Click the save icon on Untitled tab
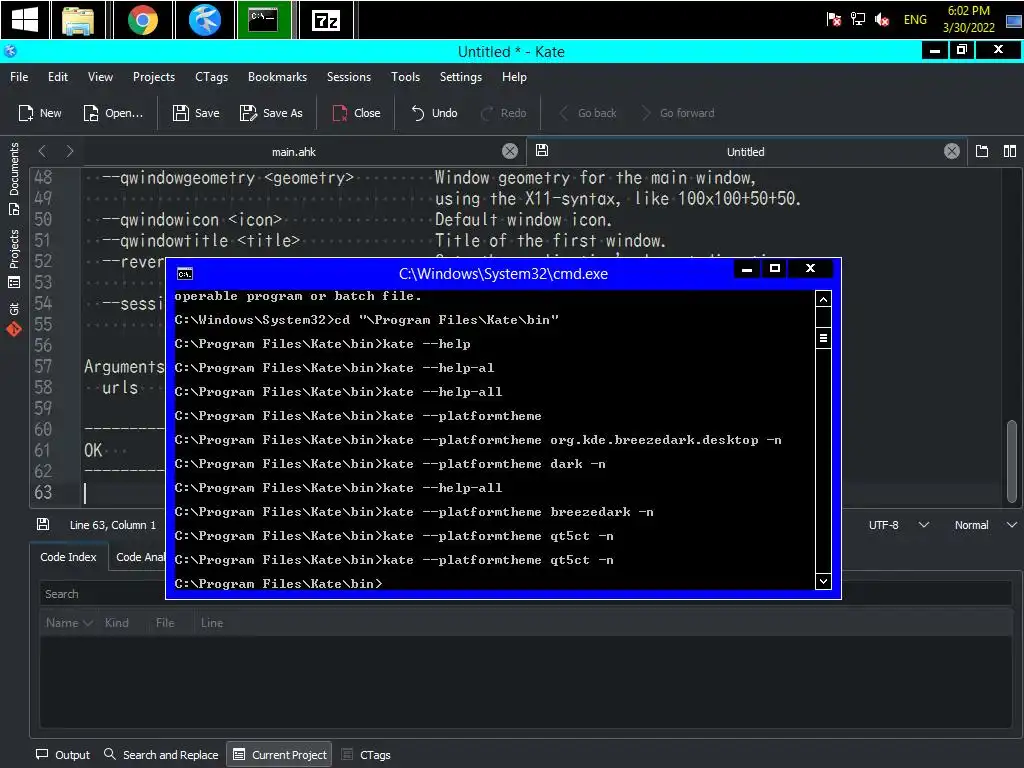Viewport: 1024px width, 768px height. coord(541,150)
